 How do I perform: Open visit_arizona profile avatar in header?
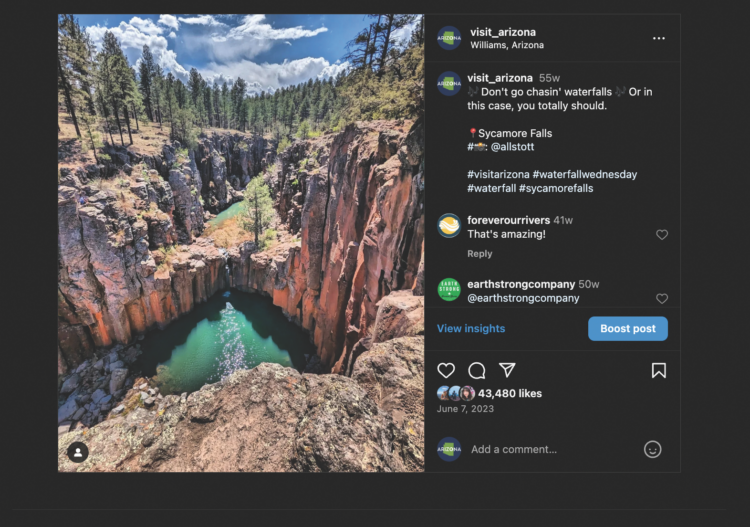coord(449,38)
